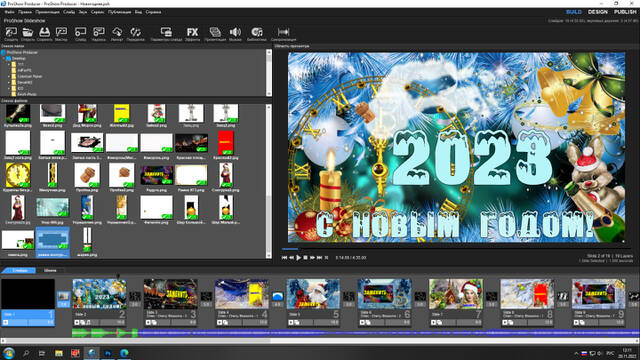Click the preview progress bar below the image
Screen dimensions: 640x360
(x=456, y=249)
